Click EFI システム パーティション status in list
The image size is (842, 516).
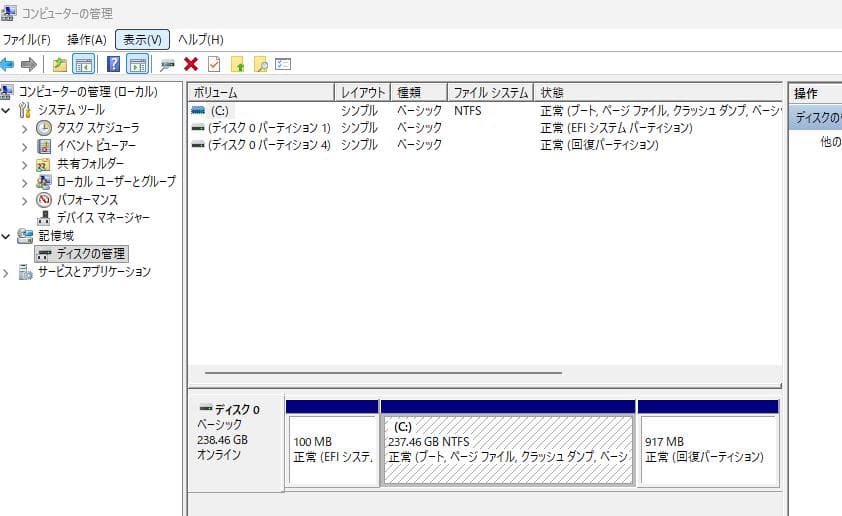[616, 128]
